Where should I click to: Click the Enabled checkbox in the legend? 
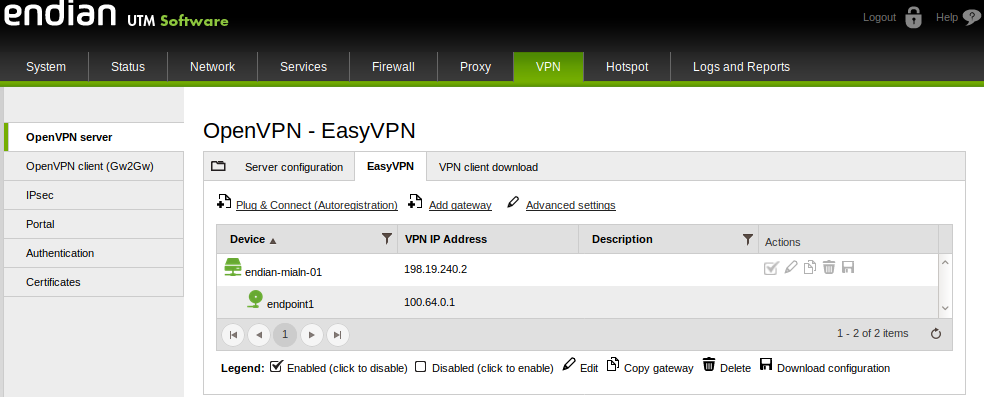pyautogui.click(x=276, y=366)
